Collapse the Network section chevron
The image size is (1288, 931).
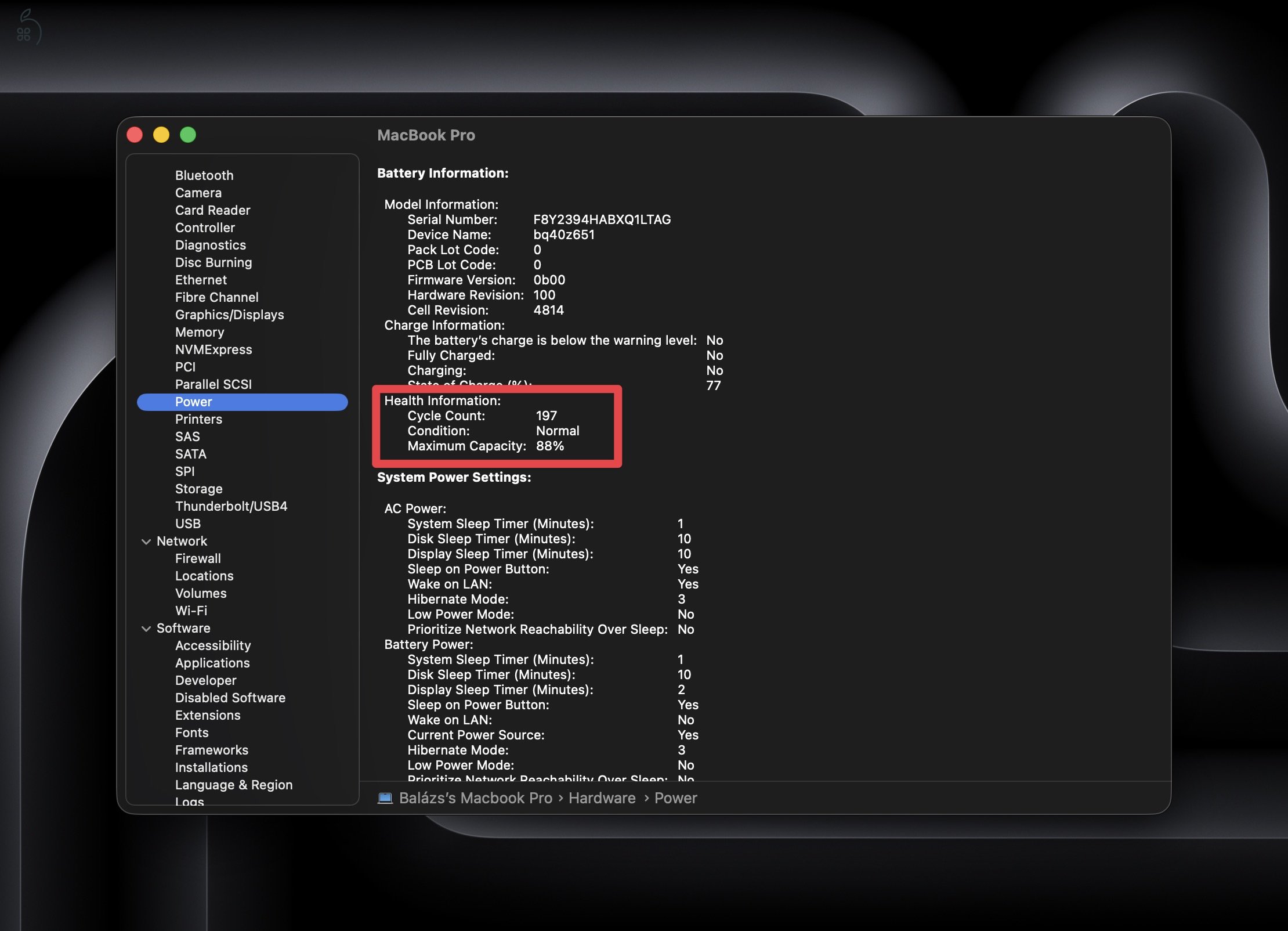pyautogui.click(x=146, y=541)
